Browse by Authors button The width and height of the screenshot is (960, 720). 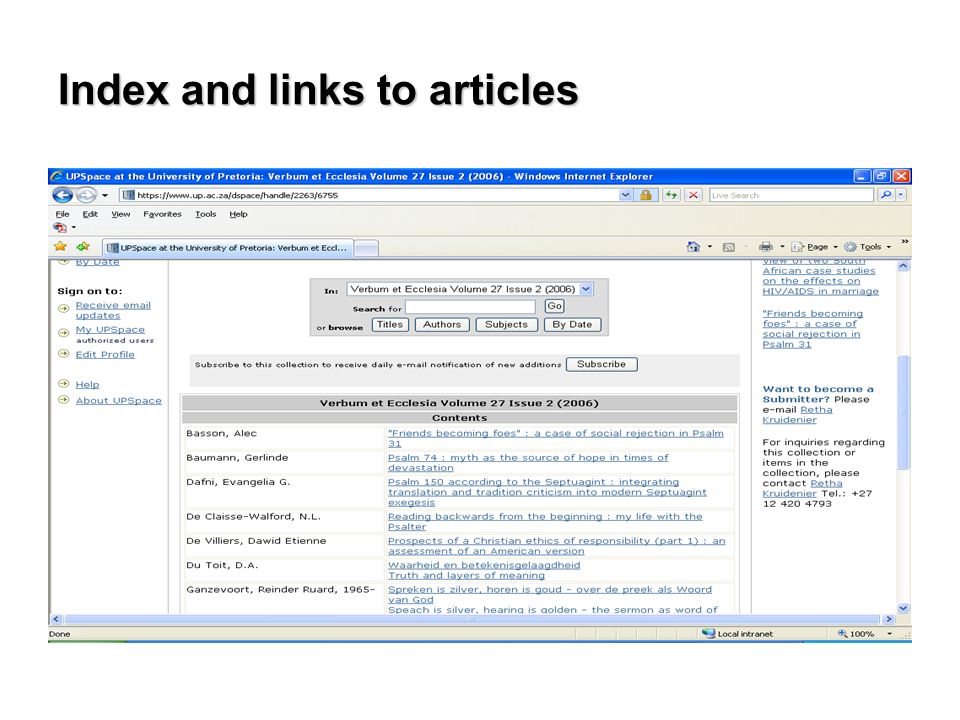click(x=442, y=324)
